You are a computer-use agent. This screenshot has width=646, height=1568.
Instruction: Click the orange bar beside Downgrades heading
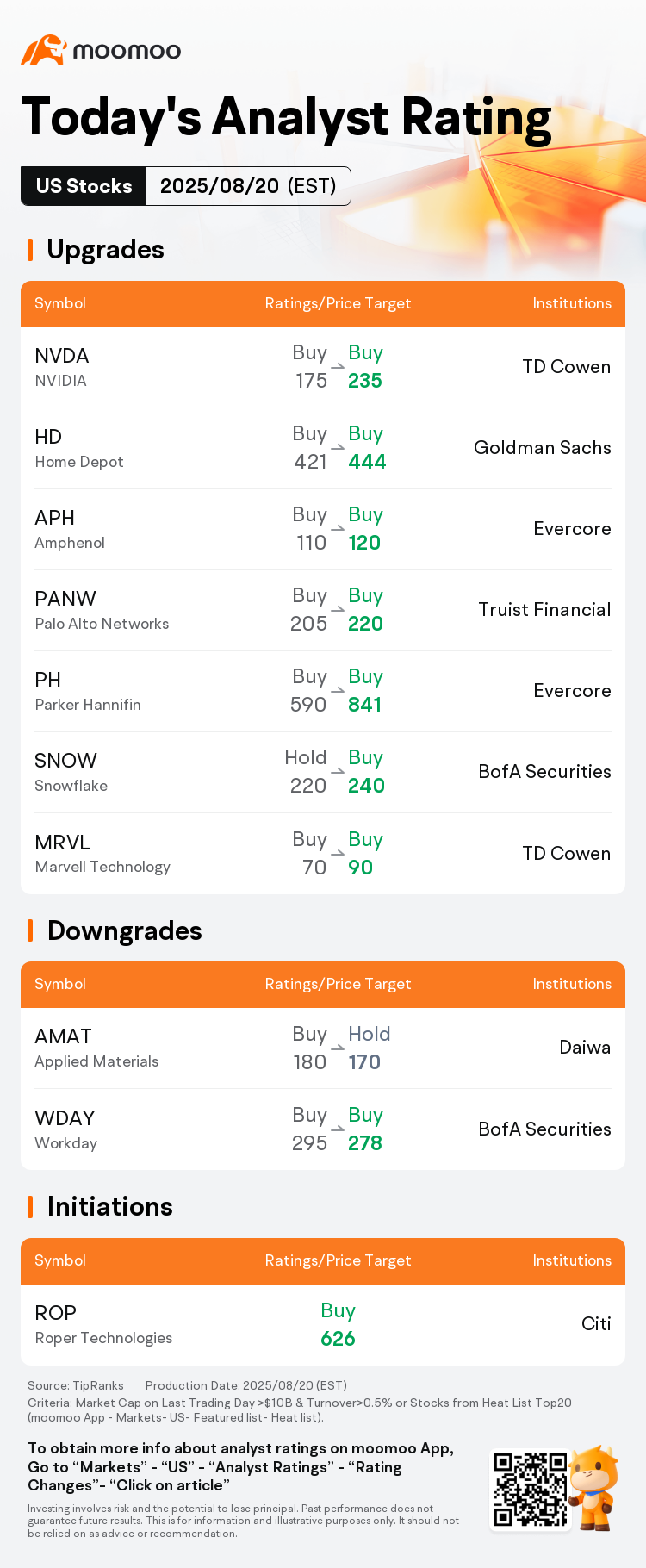30,930
